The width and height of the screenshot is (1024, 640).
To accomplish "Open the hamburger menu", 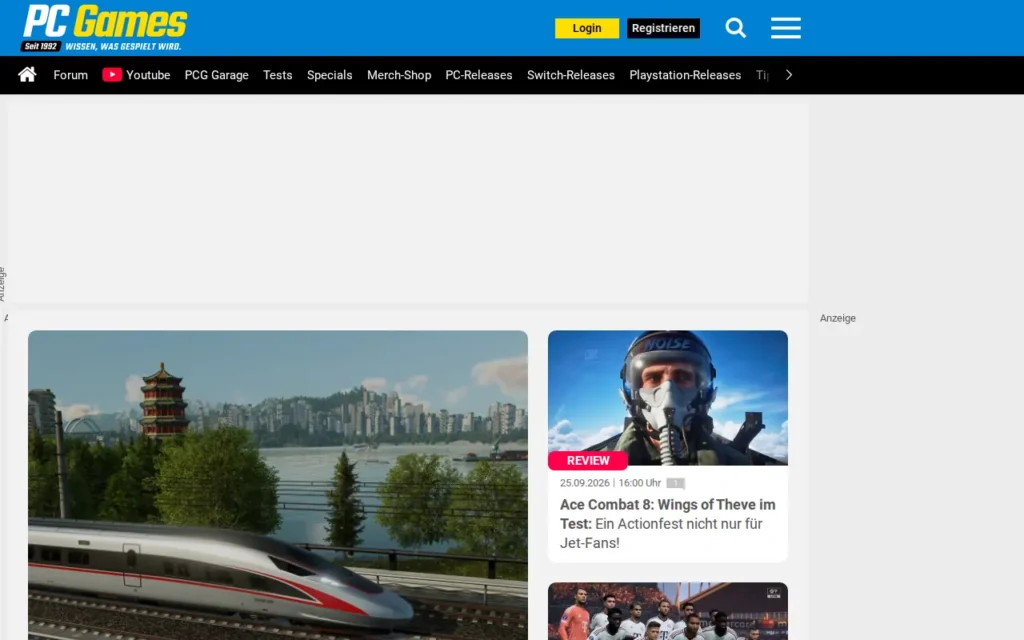I will (786, 28).
